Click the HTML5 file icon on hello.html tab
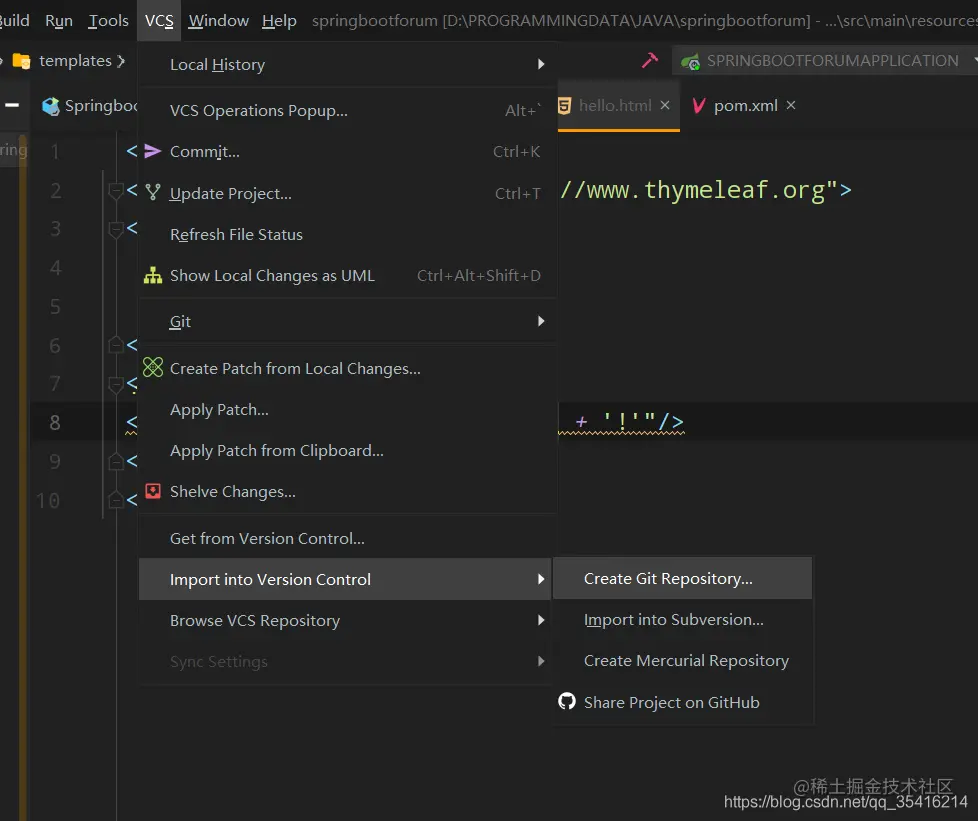 pos(564,105)
